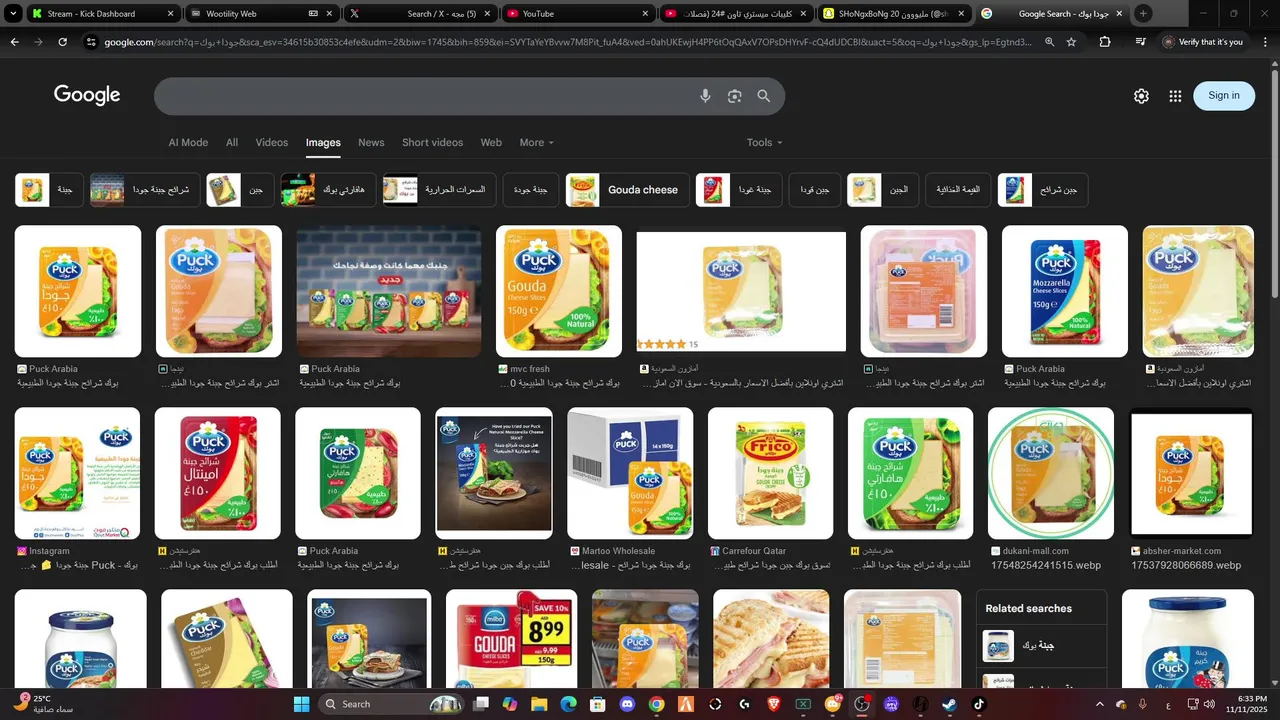Open Discord from taskbar
Viewport: 1280px width, 720px height.
[627, 704]
